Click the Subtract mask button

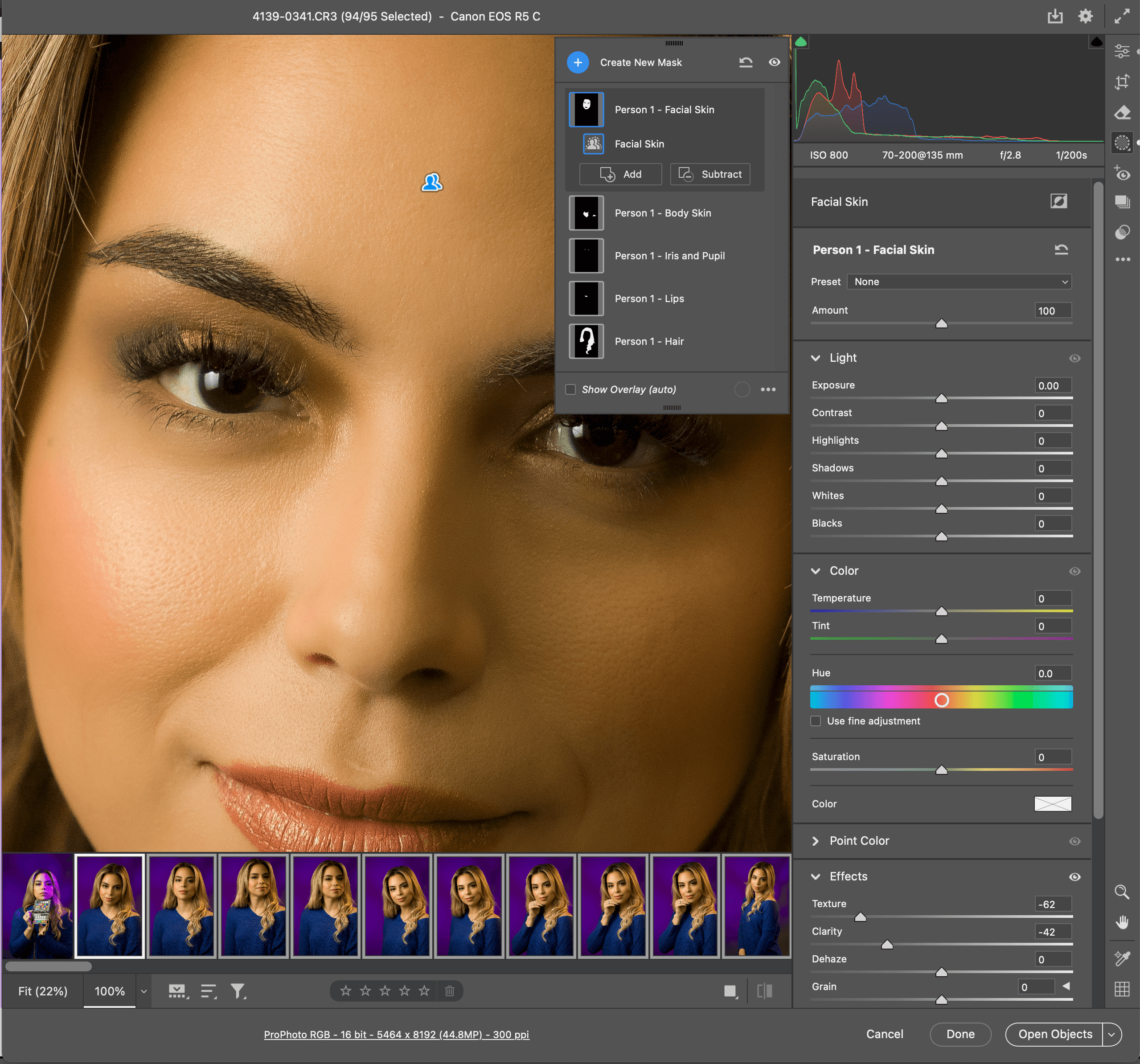710,174
